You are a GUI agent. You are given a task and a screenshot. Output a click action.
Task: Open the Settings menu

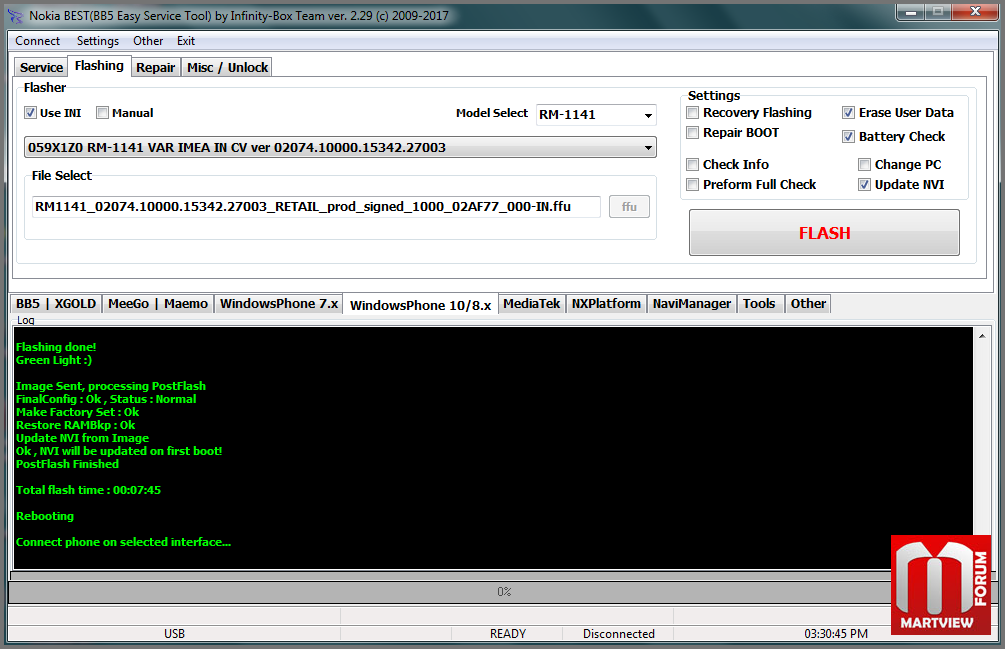tap(97, 41)
